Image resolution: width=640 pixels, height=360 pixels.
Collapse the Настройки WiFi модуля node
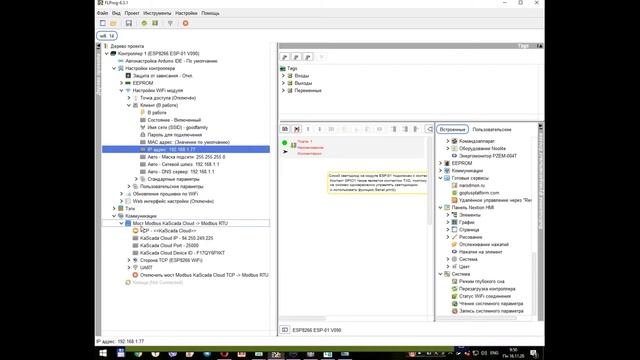click(x=121, y=90)
